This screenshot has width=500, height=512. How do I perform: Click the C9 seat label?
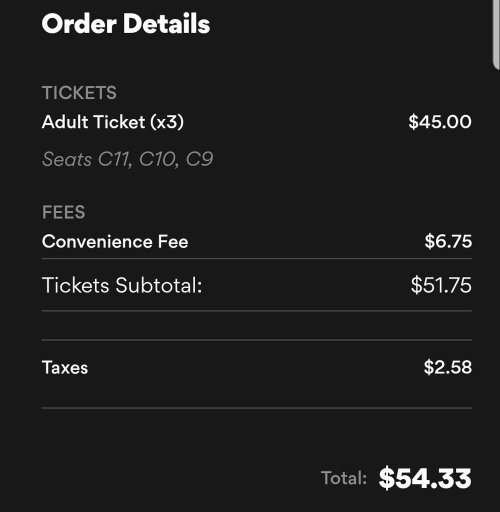point(199,159)
